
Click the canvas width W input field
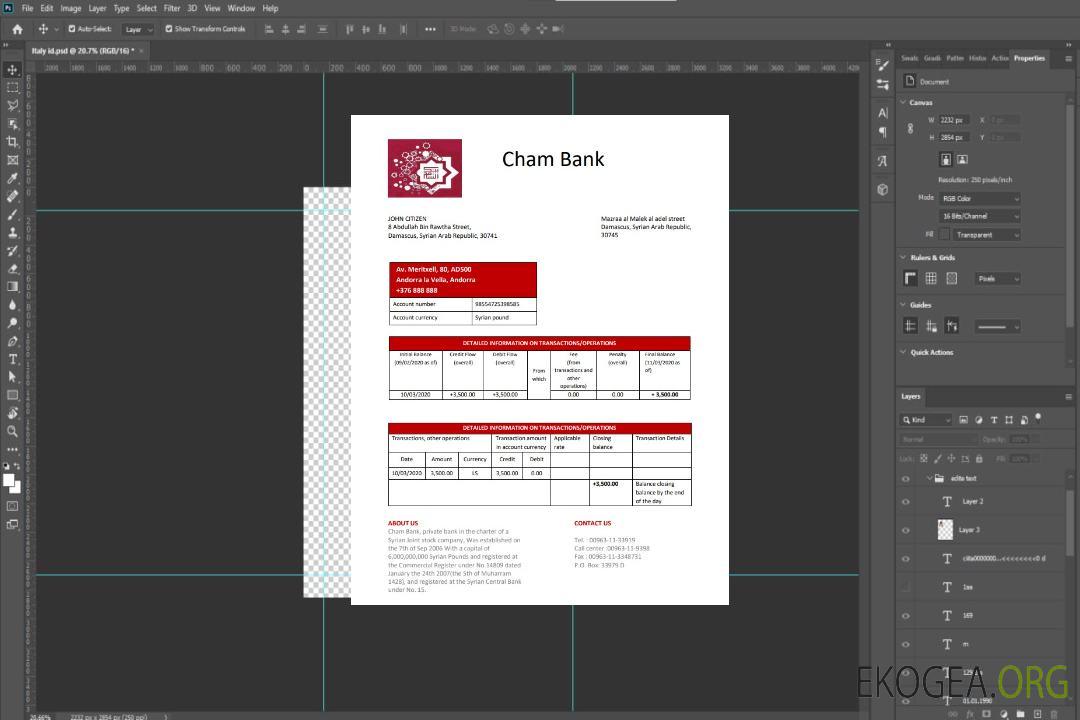point(953,120)
